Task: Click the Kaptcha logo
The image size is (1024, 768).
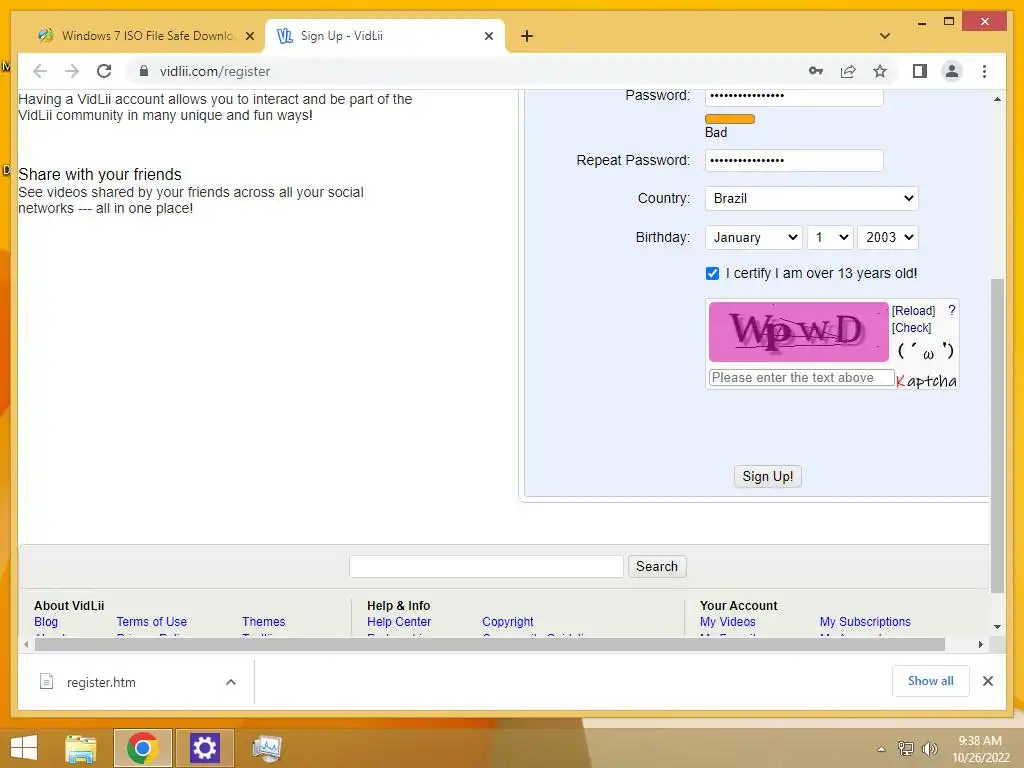Action: pos(926,381)
